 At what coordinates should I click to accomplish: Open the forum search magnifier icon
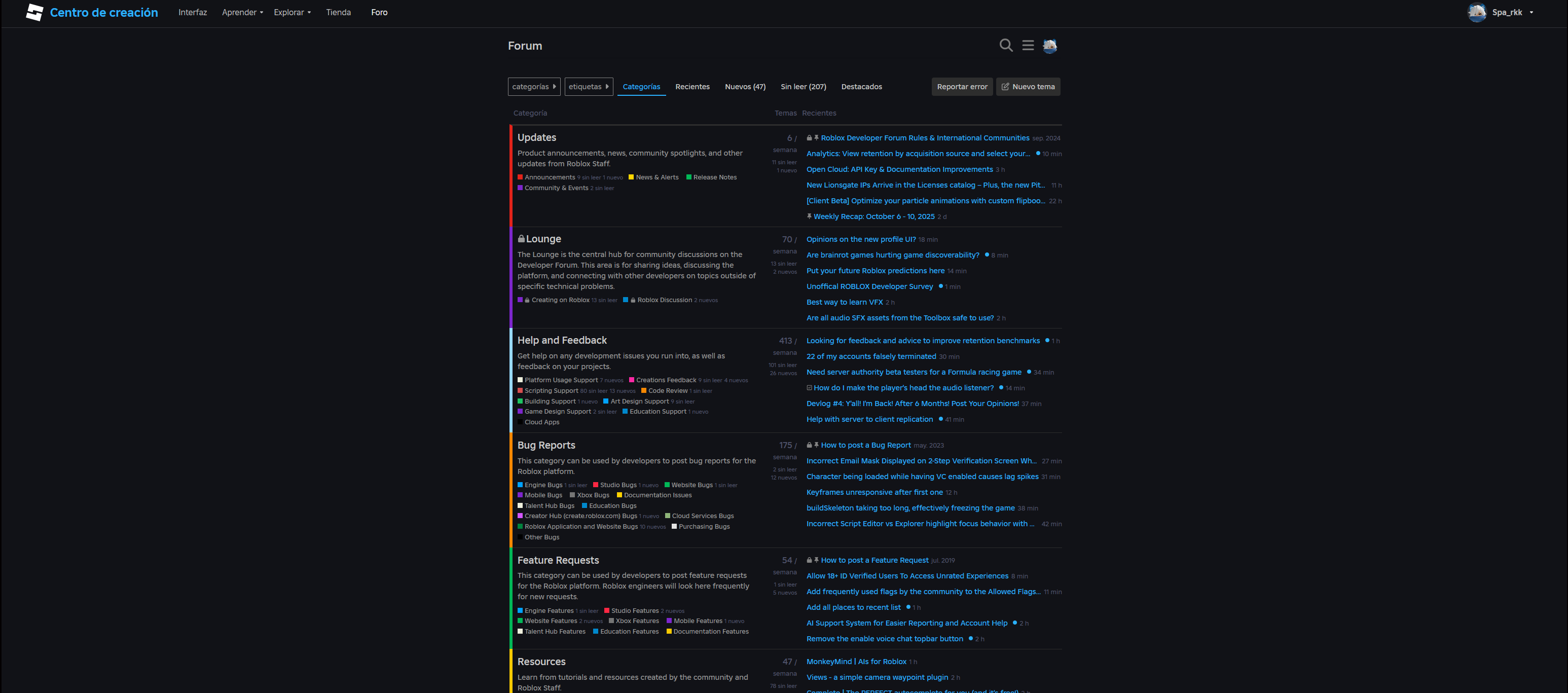(1006, 46)
